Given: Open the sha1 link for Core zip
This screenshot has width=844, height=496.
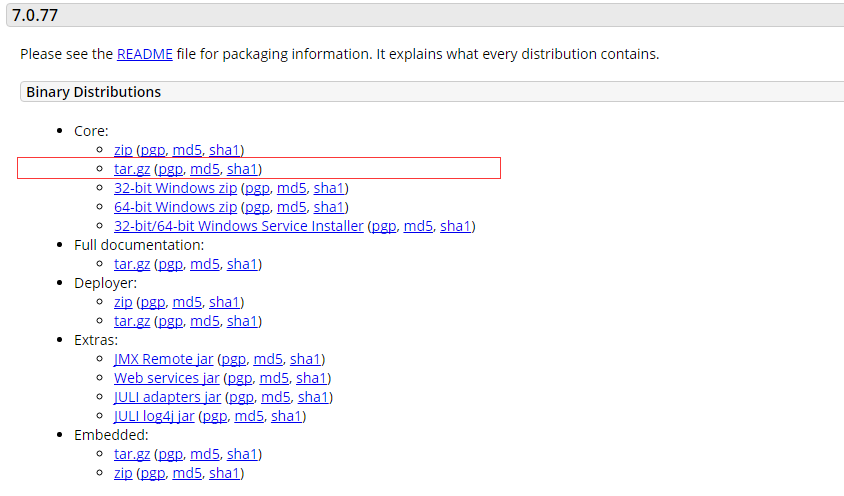Looking at the screenshot, I should [x=224, y=150].
